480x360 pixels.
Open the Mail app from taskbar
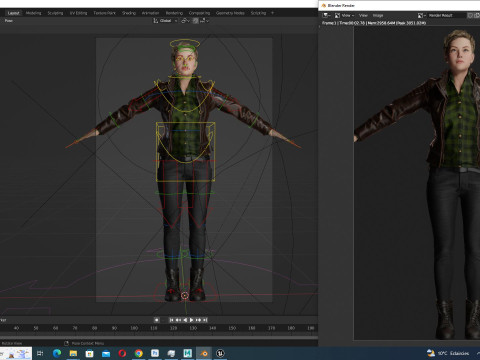[x=106, y=353]
